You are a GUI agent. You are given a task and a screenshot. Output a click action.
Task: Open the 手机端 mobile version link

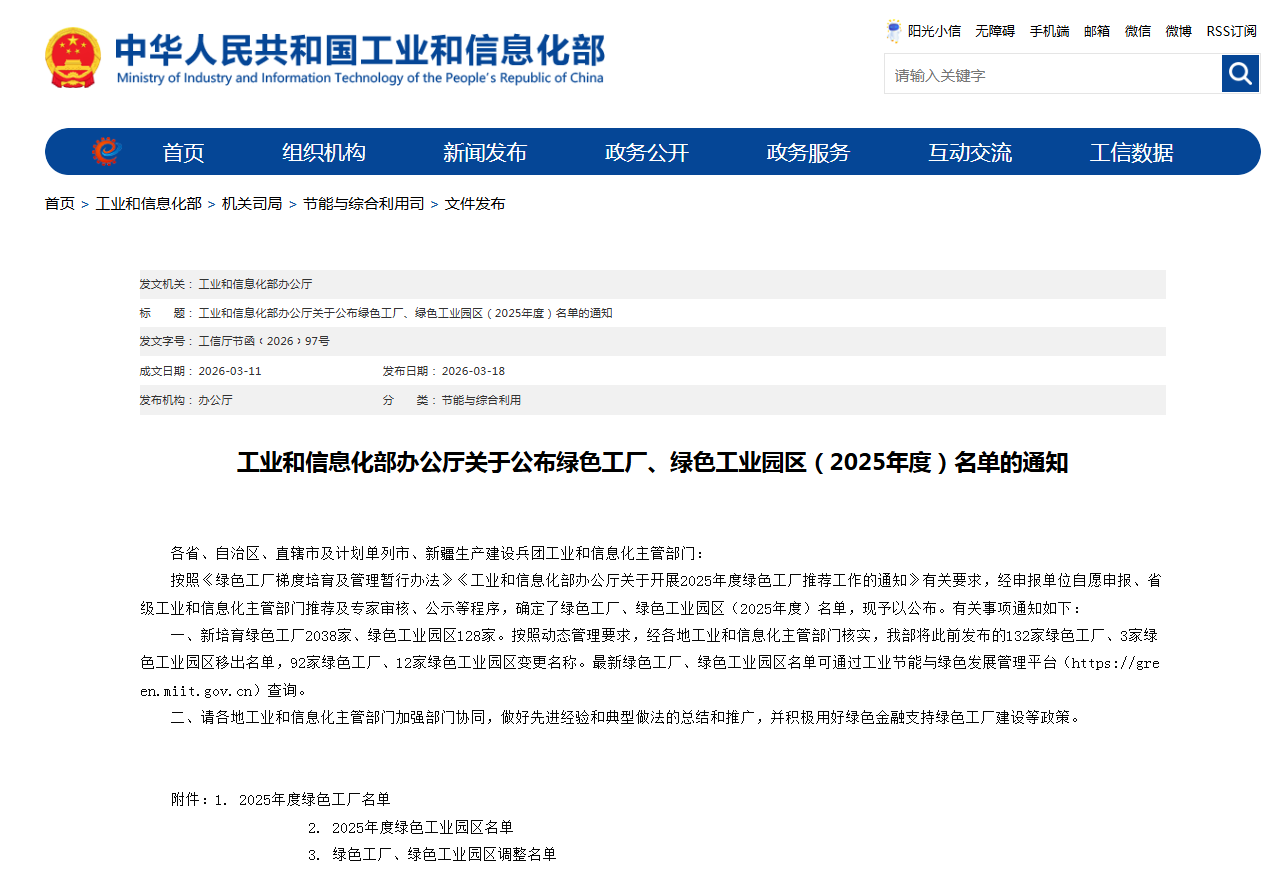click(x=1049, y=31)
